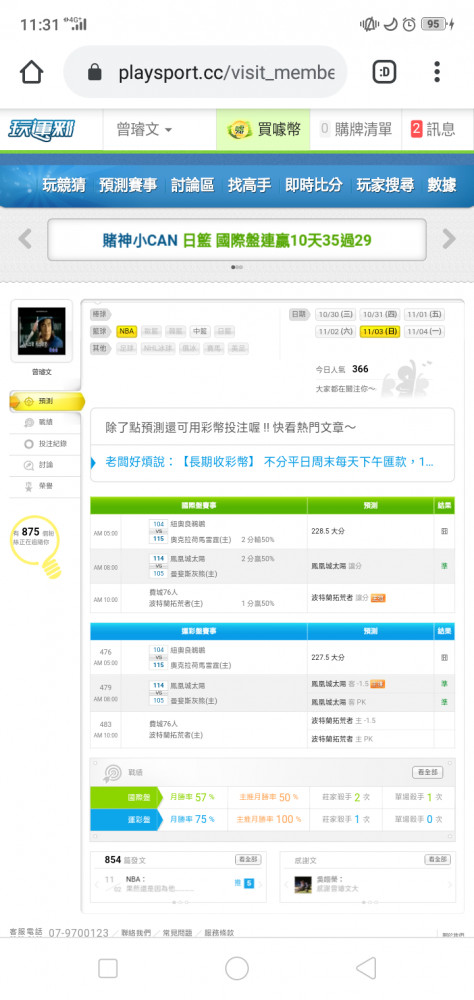Select date 11/03 (日)
Image resolution: width=474 pixels, height=1000 pixels.
click(x=380, y=332)
